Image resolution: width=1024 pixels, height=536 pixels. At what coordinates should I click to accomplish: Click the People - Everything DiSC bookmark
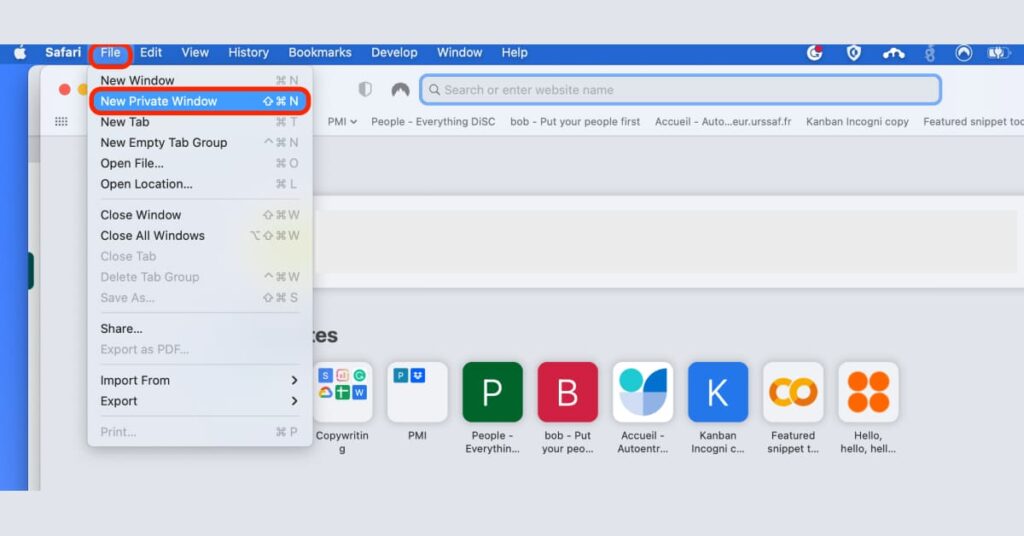pos(433,122)
